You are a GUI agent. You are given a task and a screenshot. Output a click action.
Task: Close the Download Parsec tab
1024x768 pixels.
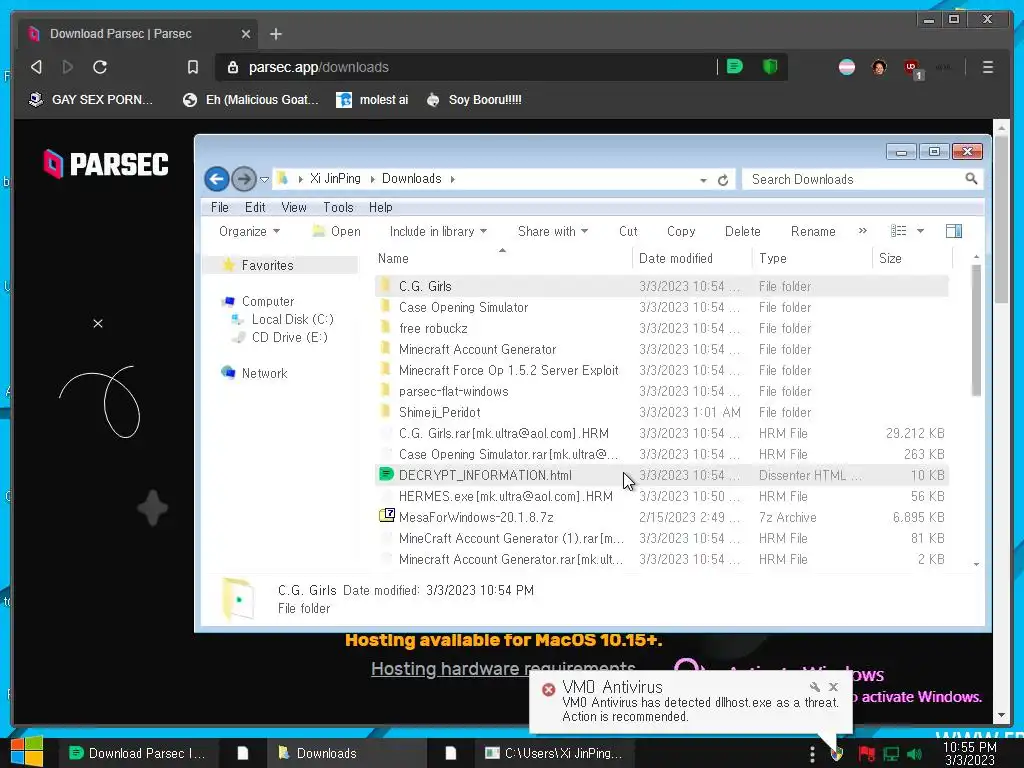point(246,34)
